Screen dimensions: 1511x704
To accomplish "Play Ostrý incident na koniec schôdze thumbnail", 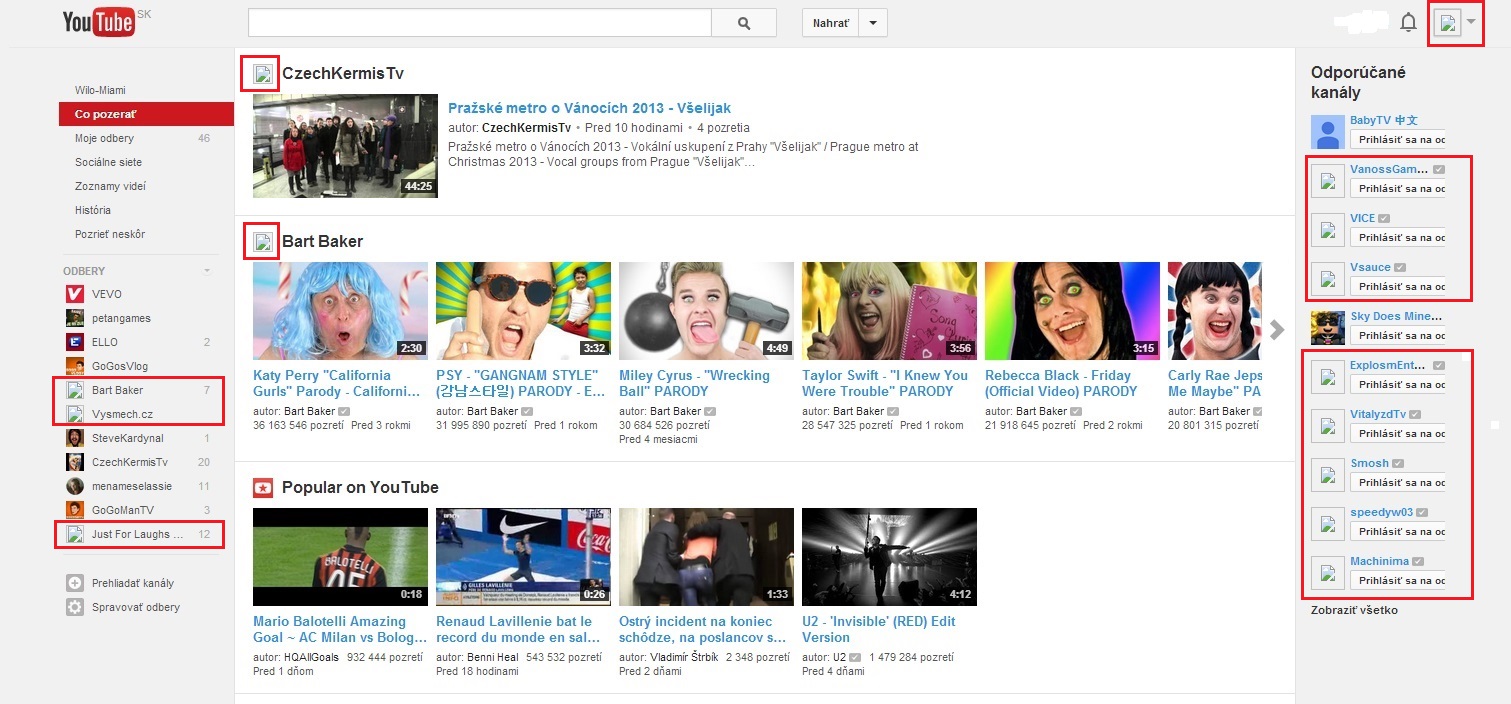I will [706, 556].
